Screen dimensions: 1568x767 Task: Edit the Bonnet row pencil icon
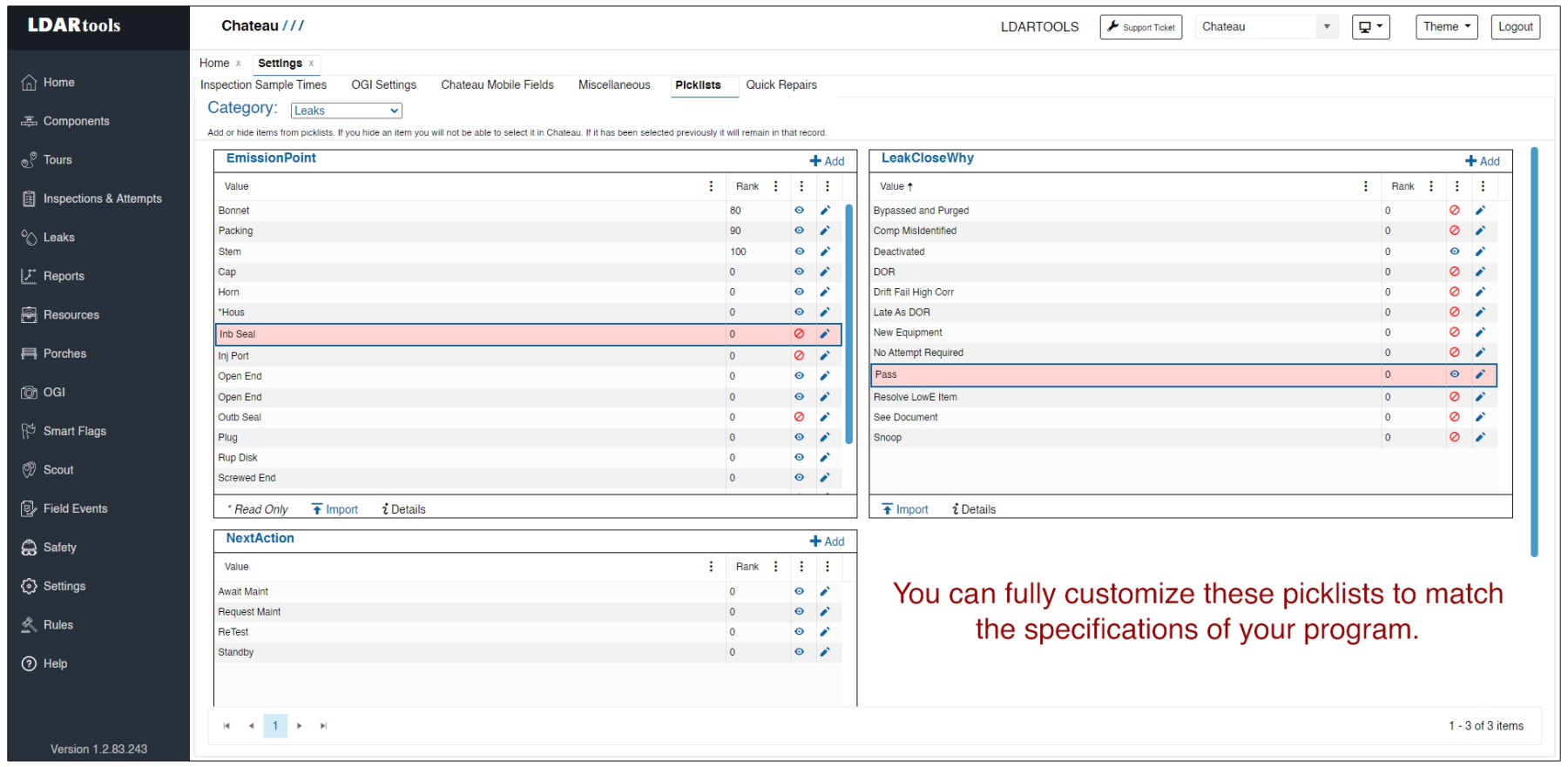pos(825,210)
